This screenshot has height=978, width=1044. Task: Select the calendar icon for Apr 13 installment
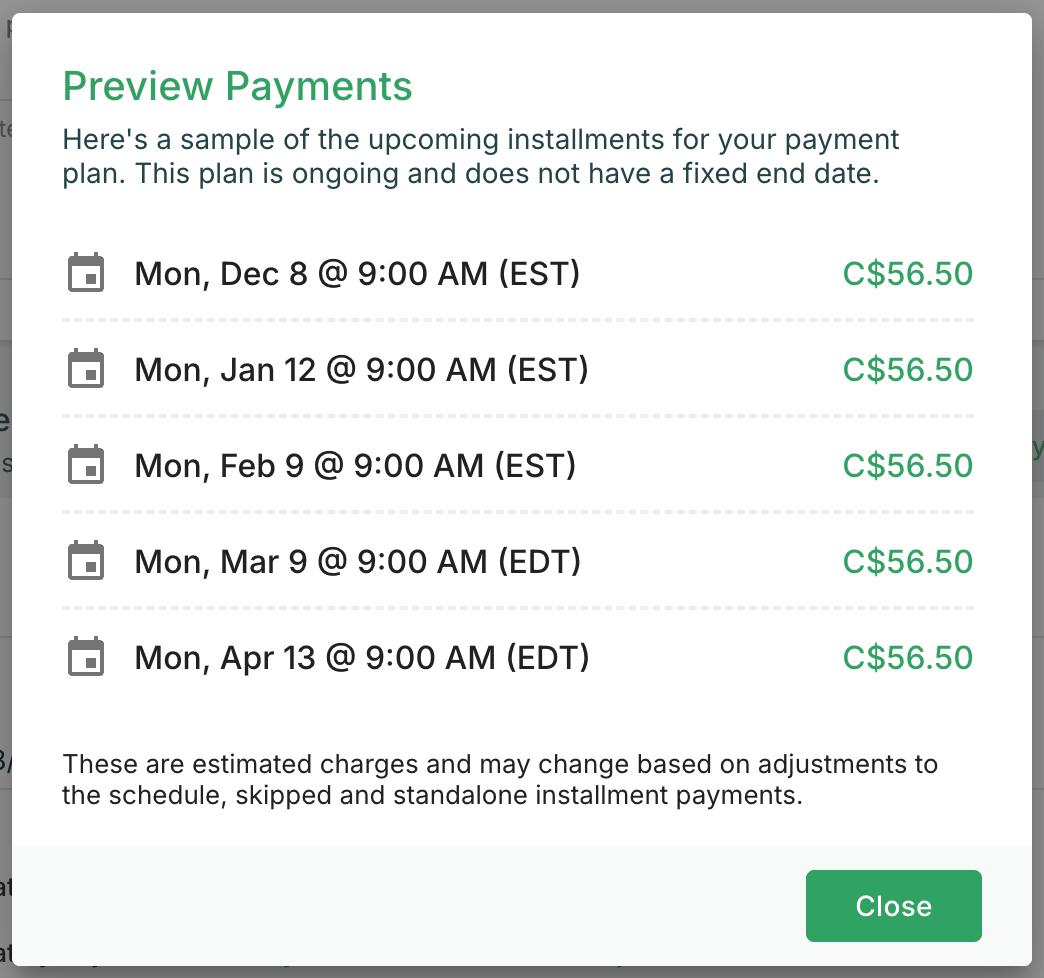86,657
